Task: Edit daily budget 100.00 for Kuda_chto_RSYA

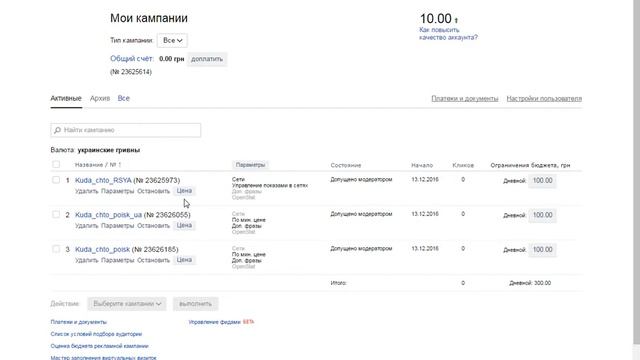Action: pos(542,180)
